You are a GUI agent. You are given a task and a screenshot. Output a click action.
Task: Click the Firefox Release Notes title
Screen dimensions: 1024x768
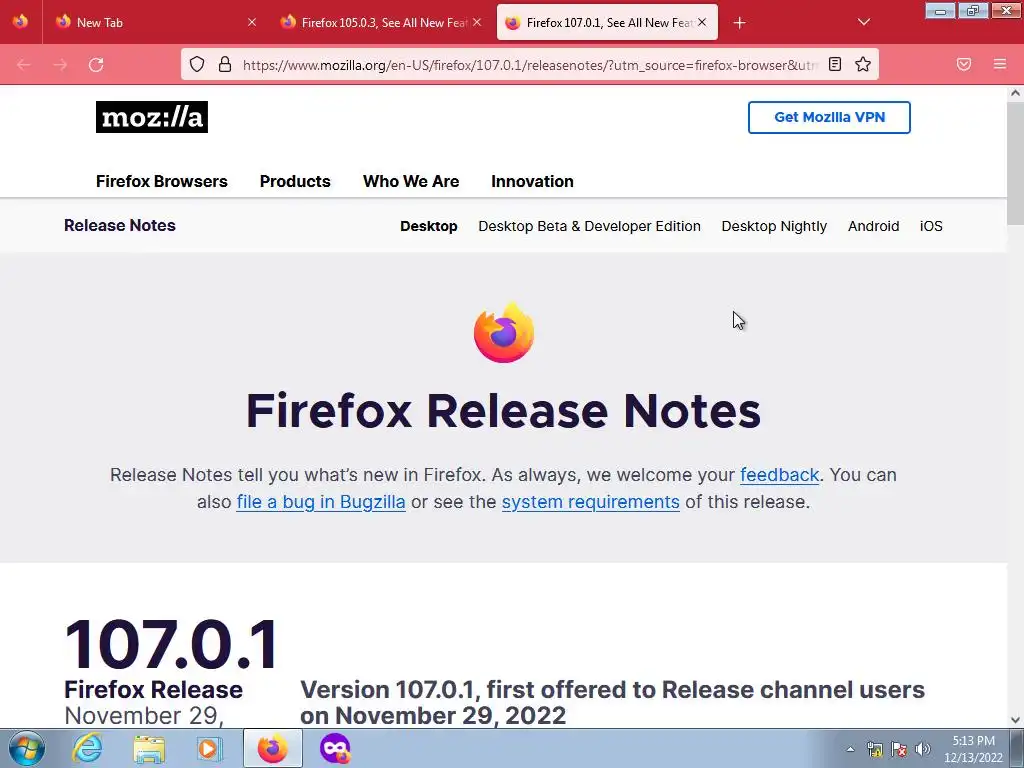coord(504,411)
